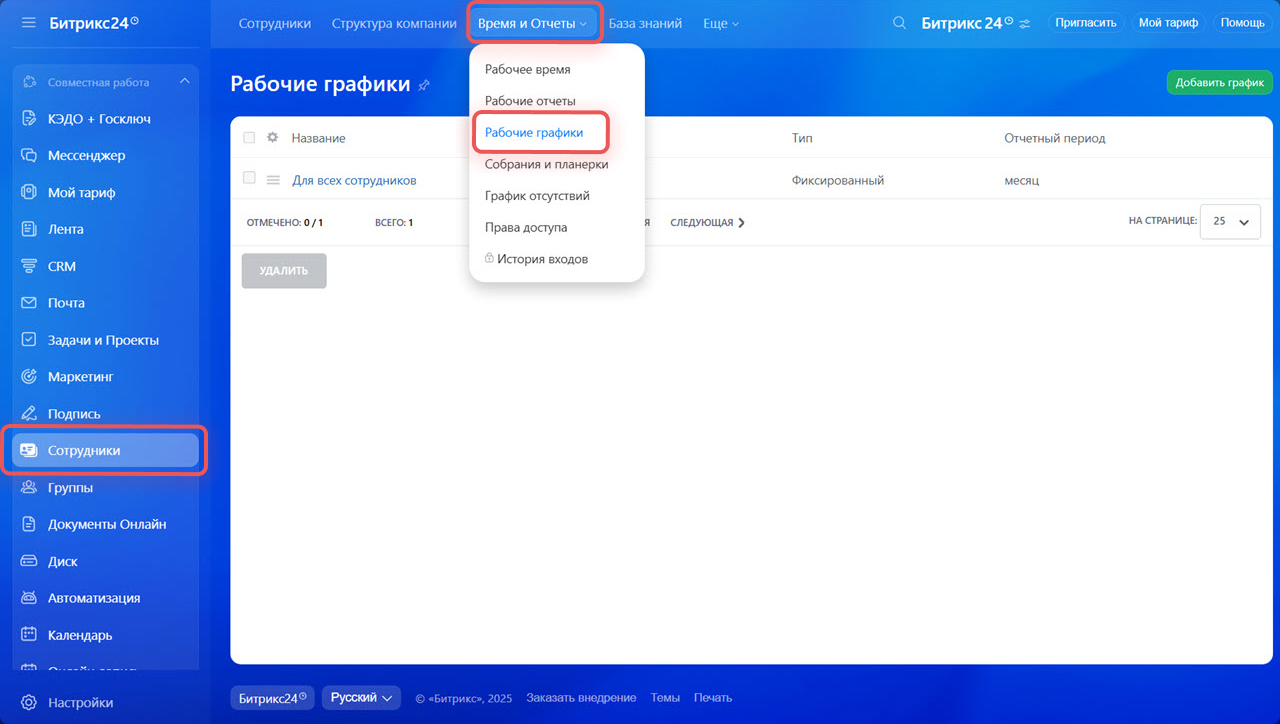Choose История входов menu item

[x=537, y=259]
